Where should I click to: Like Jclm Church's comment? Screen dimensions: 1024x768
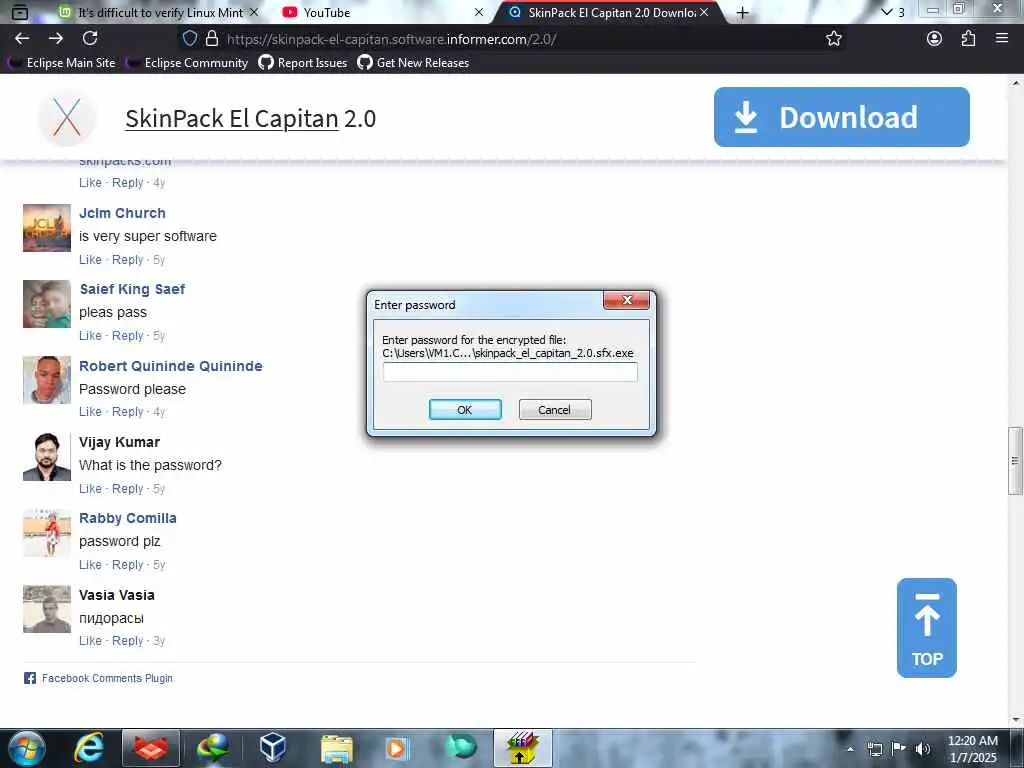point(90,259)
